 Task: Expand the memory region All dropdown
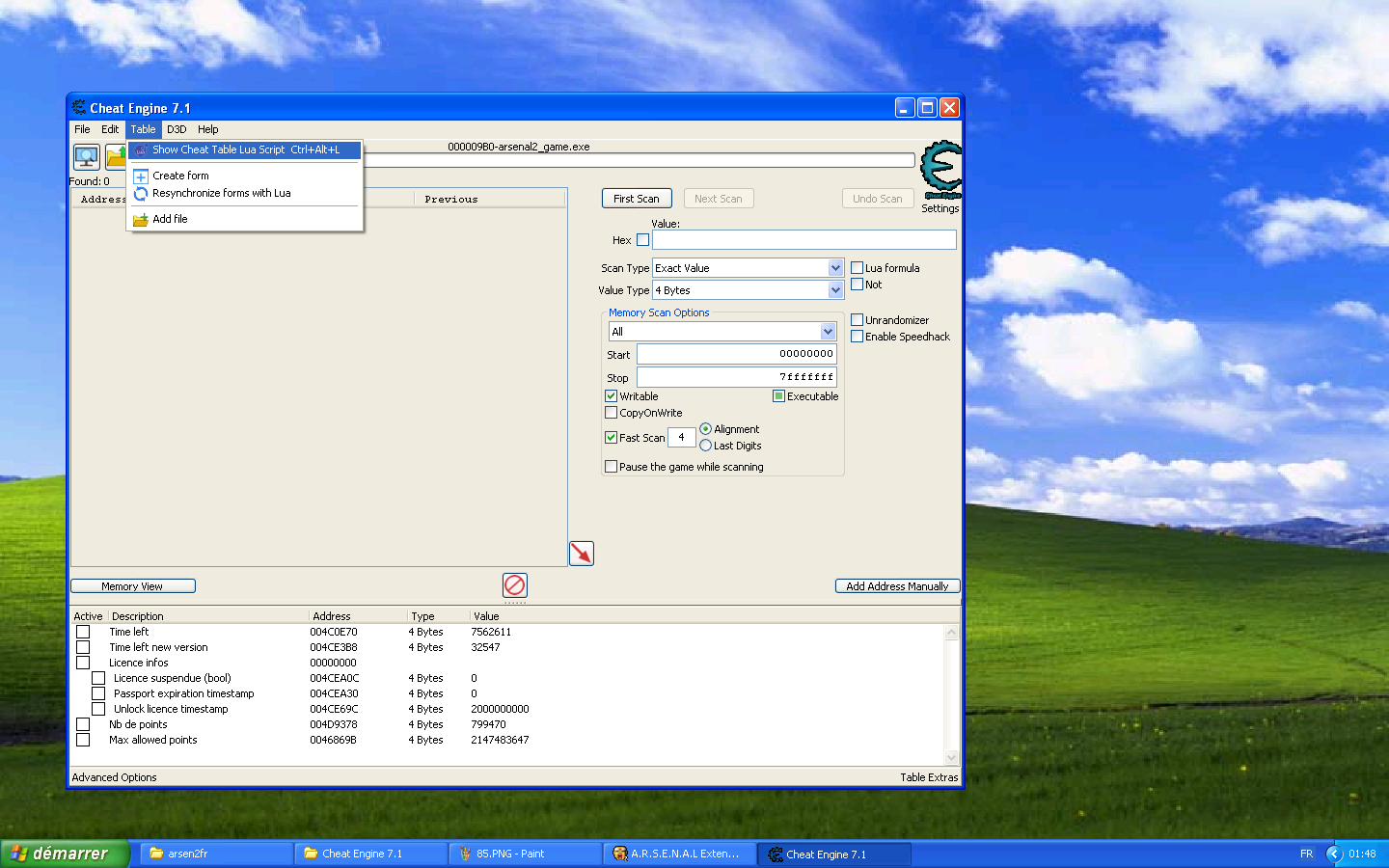pos(828,331)
